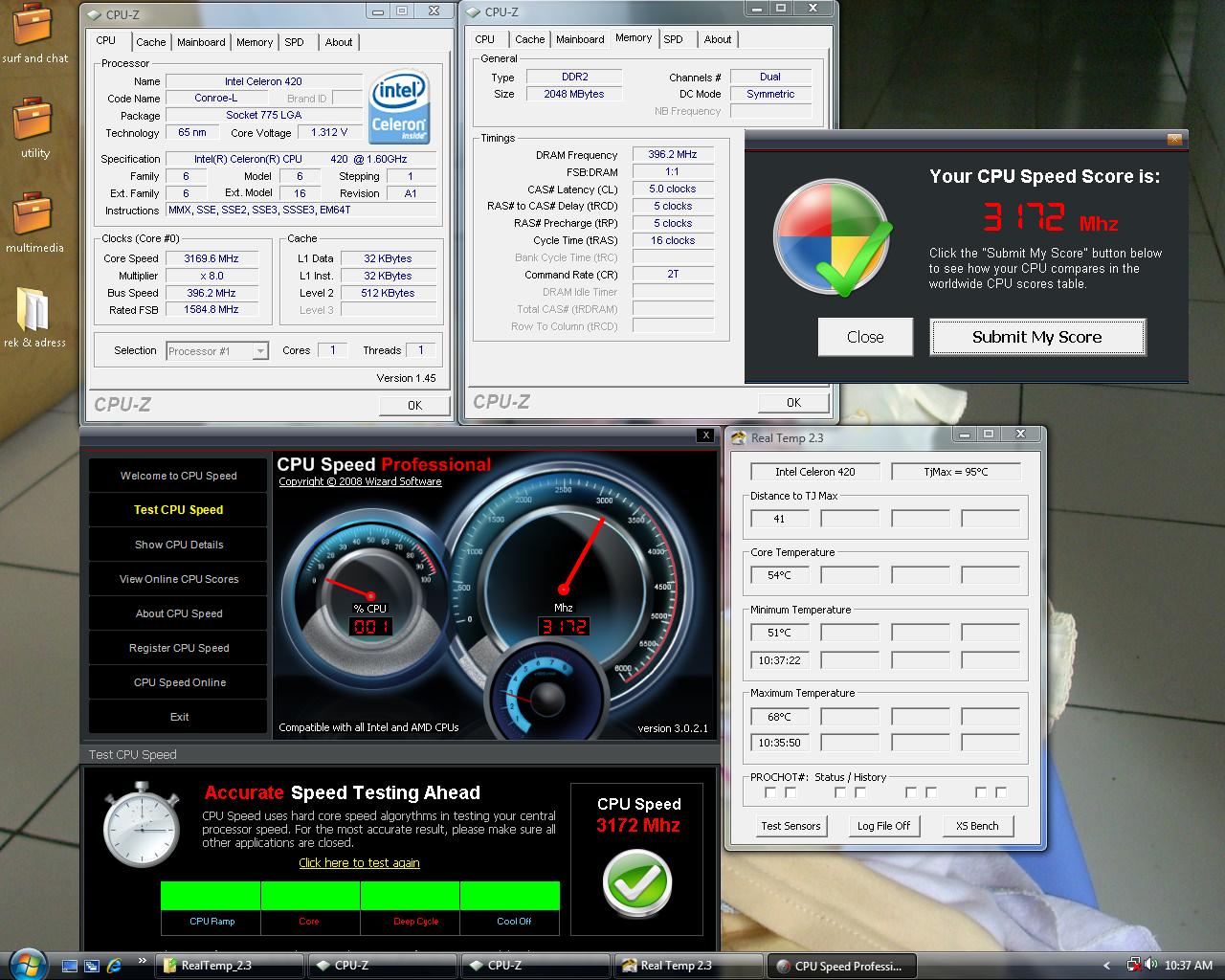The height and width of the screenshot is (980, 1225).
Task: Click Test Sensors button in Real Temp
Action: pos(791,826)
